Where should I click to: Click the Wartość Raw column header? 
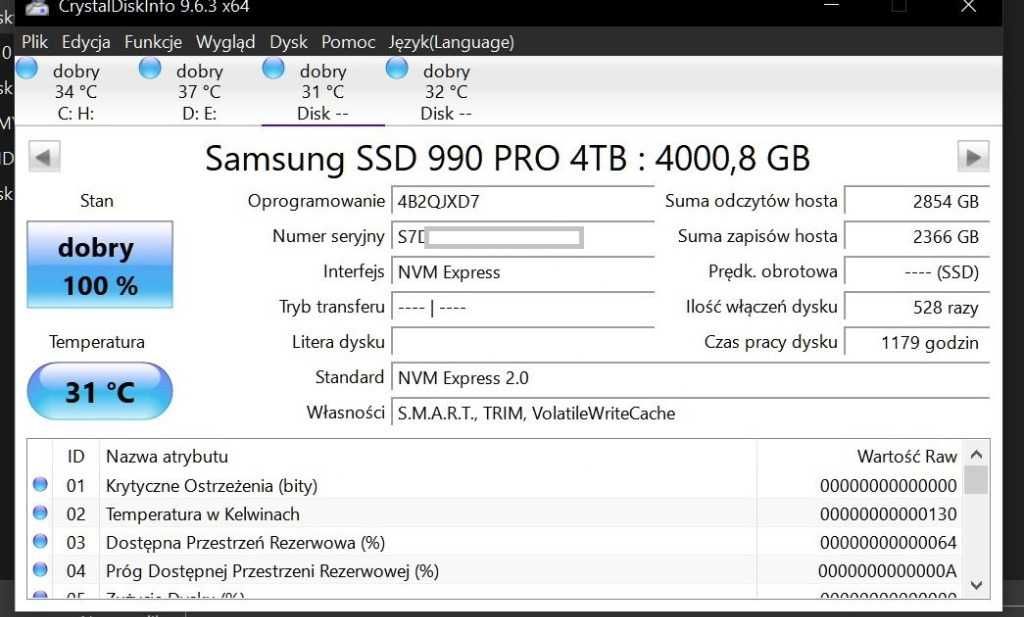[x=860, y=456]
